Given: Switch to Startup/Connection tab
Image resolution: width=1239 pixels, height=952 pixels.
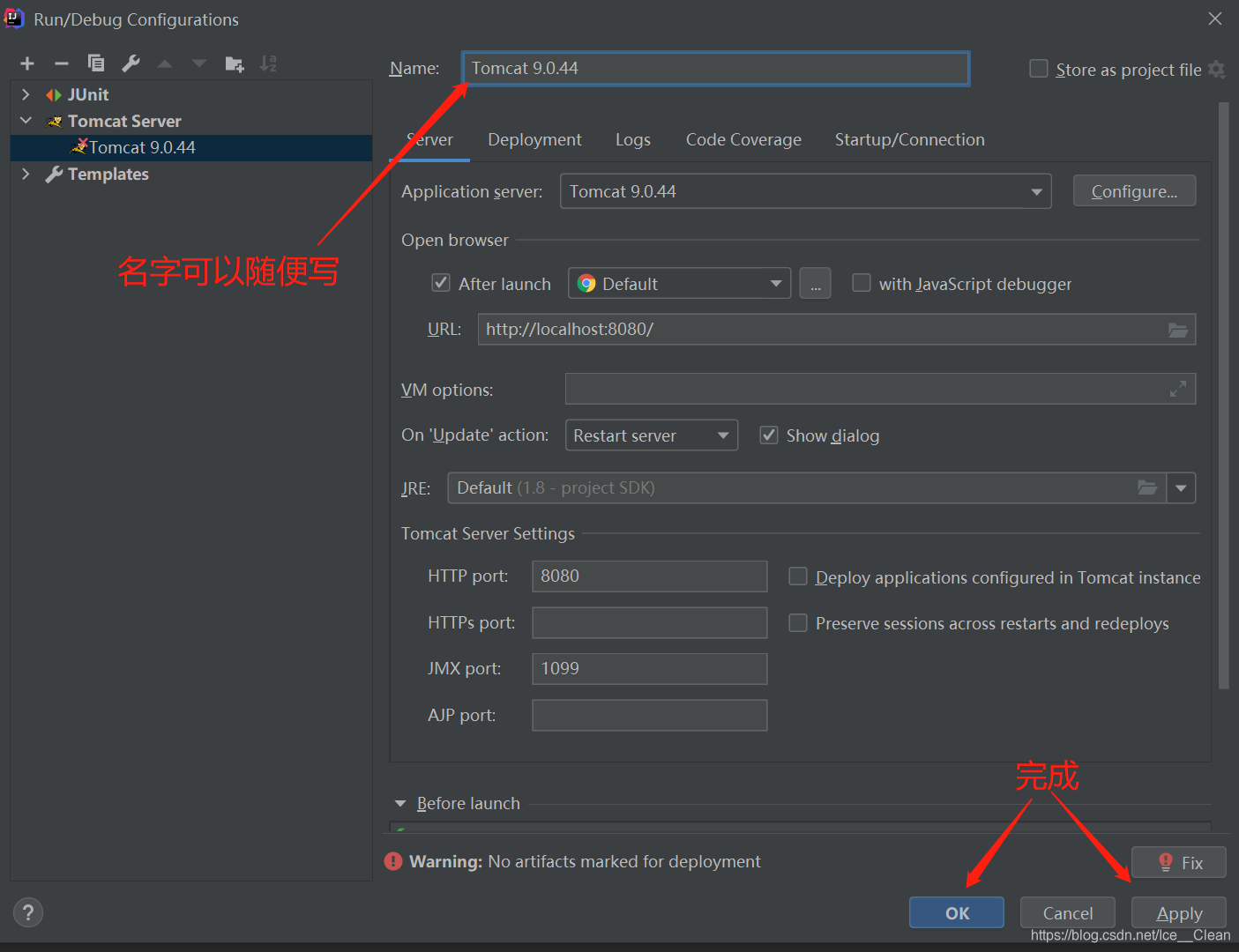Looking at the screenshot, I should click(909, 139).
